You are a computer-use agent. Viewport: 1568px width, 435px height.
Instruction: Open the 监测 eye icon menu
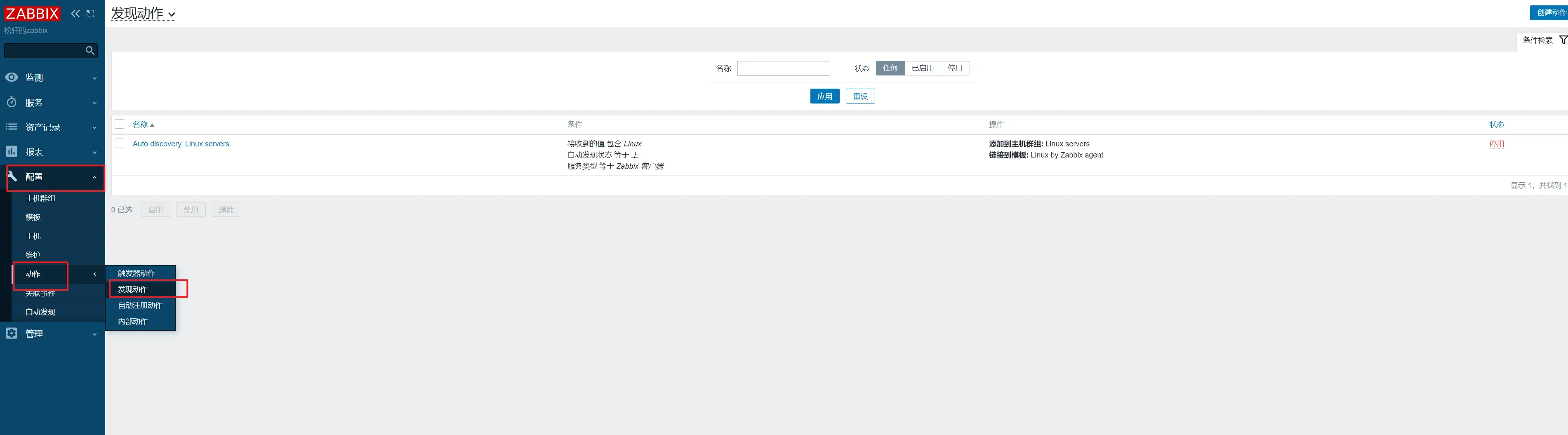click(x=12, y=77)
